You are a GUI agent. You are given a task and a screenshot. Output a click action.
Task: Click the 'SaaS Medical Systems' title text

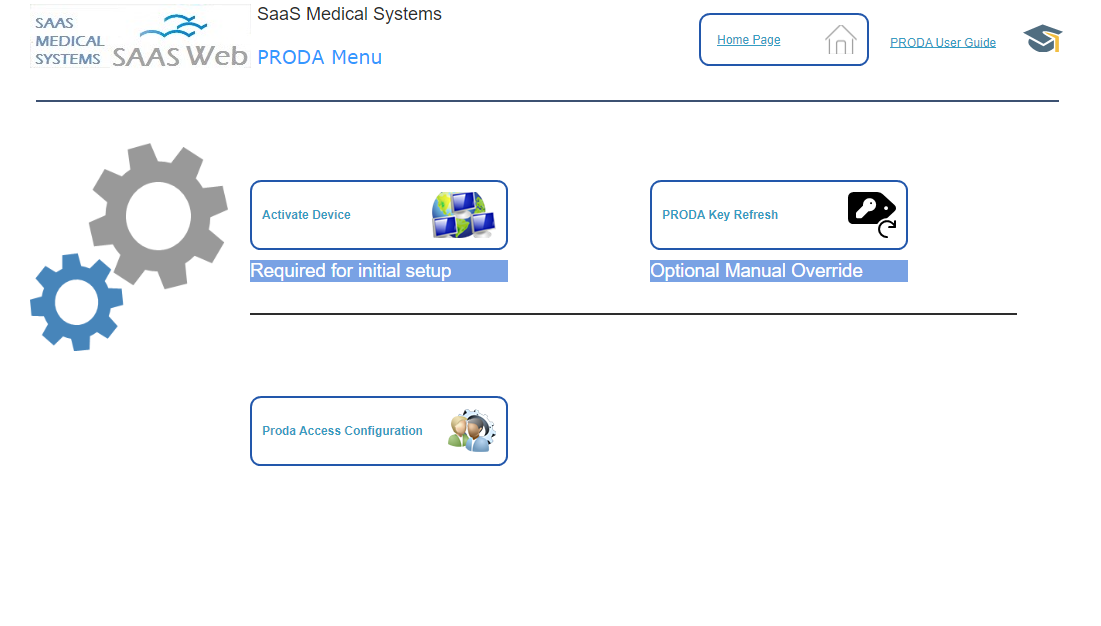(349, 14)
